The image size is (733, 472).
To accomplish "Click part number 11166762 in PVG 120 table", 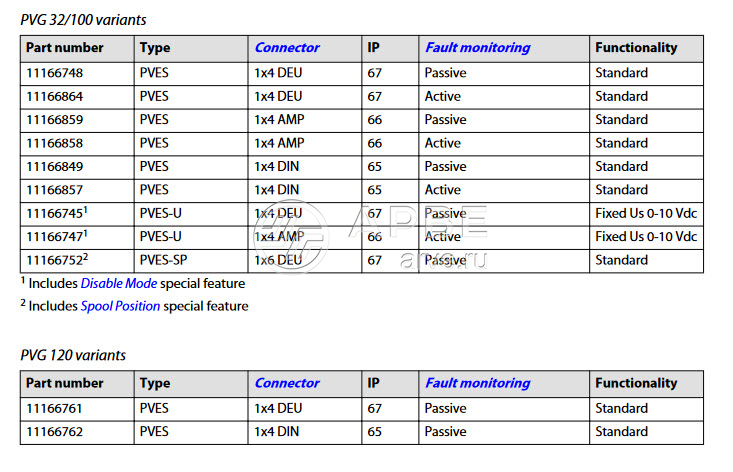I will tap(56, 432).
